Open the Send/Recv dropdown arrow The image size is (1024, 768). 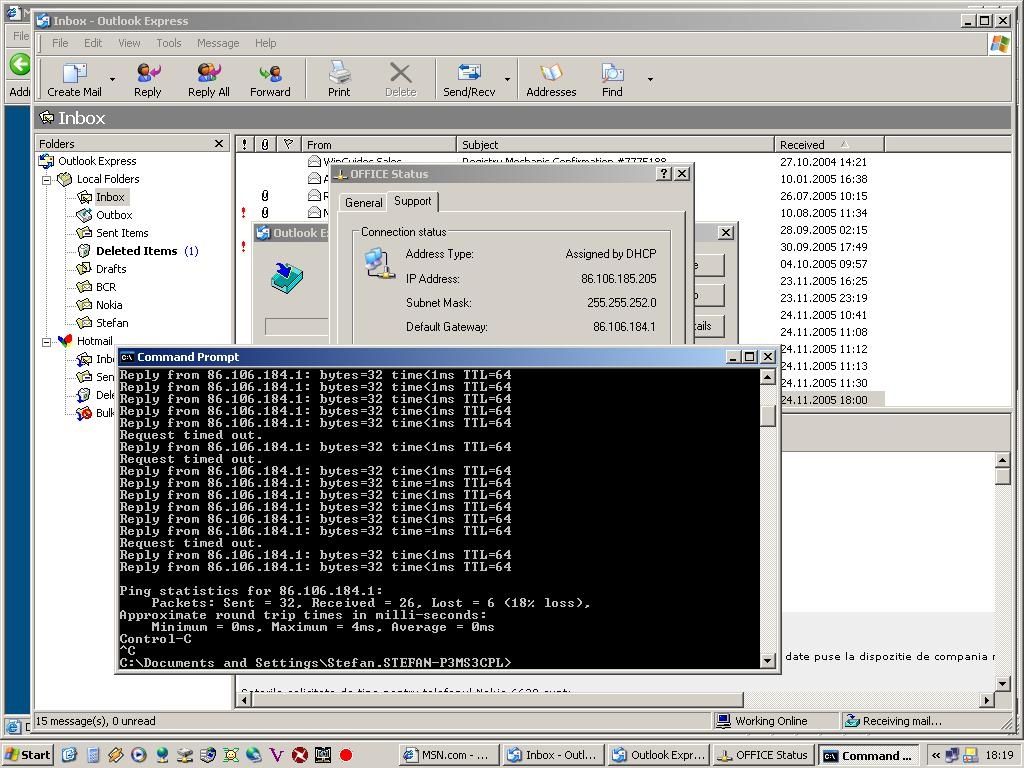[x=507, y=79]
